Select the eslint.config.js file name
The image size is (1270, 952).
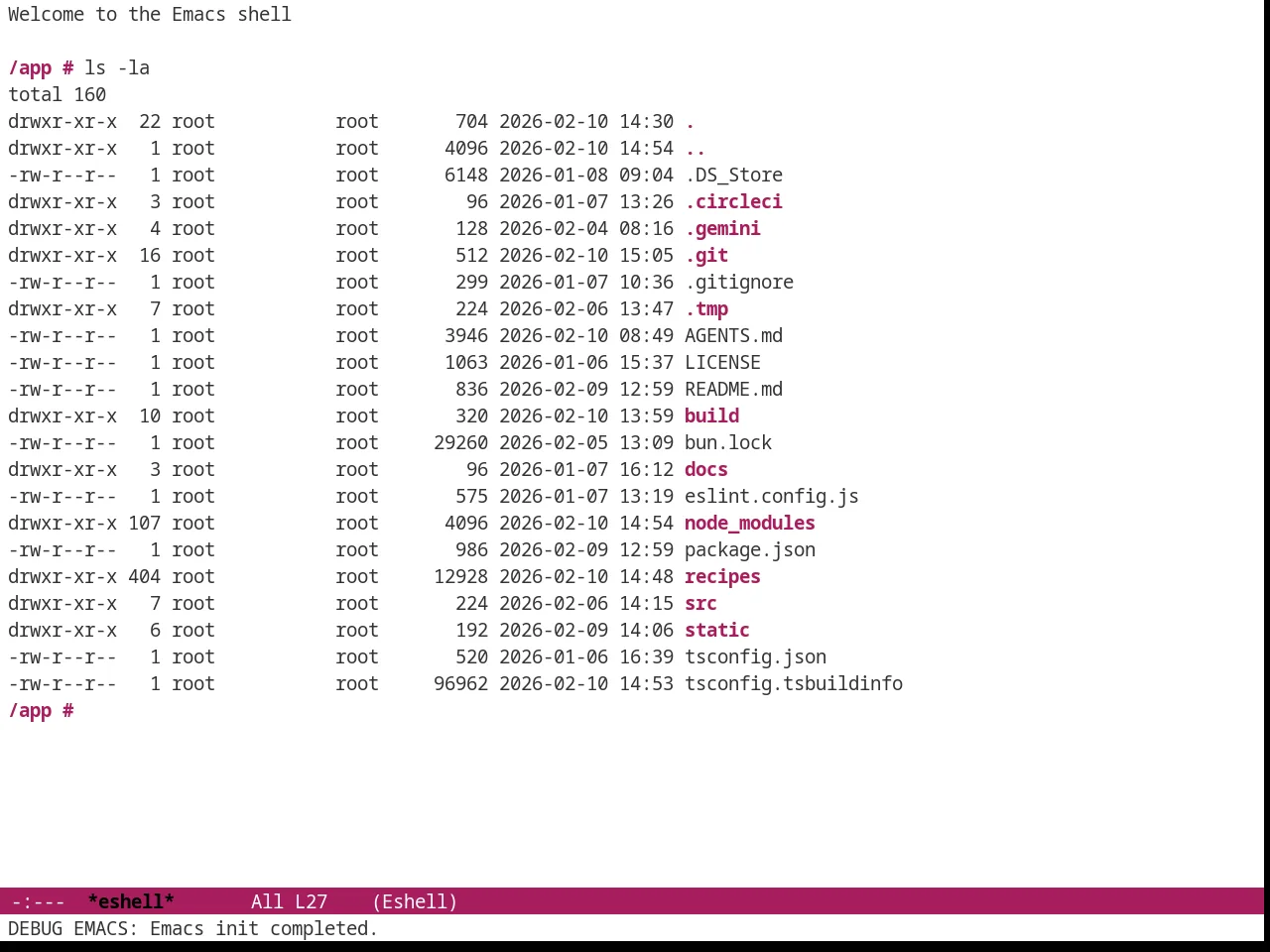(x=772, y=496)
